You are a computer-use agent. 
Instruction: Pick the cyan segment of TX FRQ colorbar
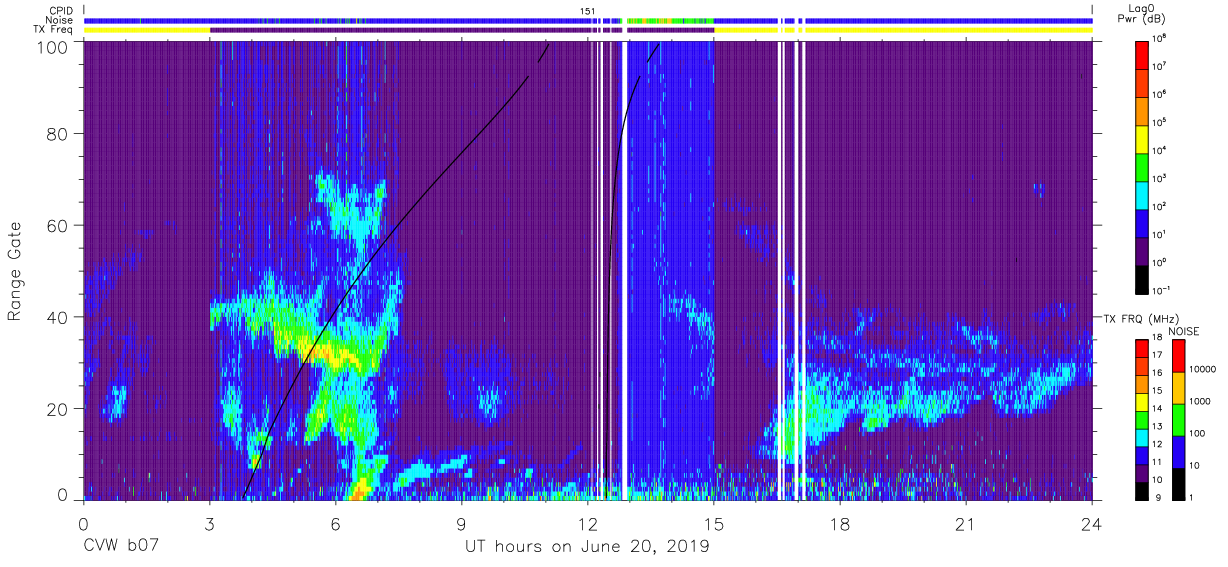pyautogui.click(x=1141, y=437)
